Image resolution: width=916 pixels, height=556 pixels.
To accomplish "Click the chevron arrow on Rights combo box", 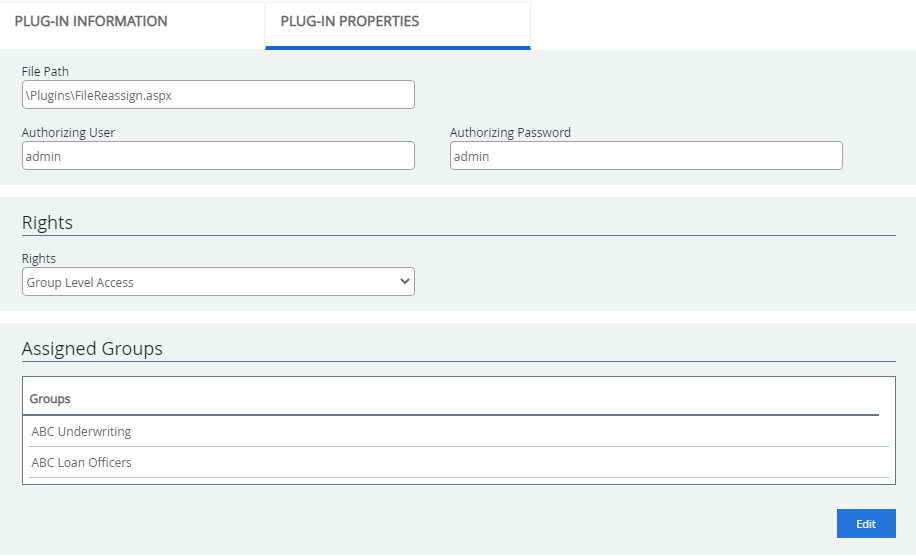I will point(404,282).
